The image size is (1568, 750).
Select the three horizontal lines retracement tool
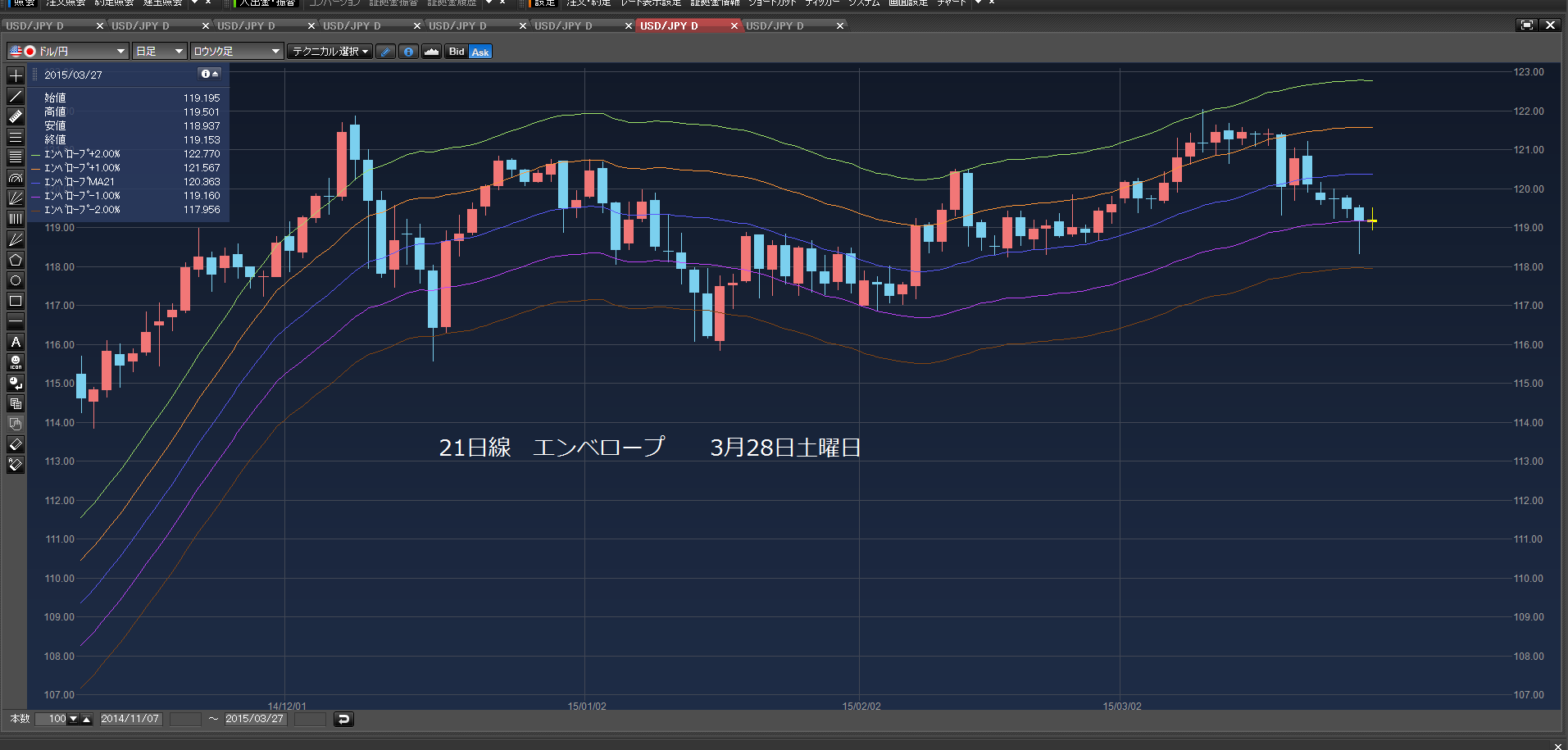[16, 137]
